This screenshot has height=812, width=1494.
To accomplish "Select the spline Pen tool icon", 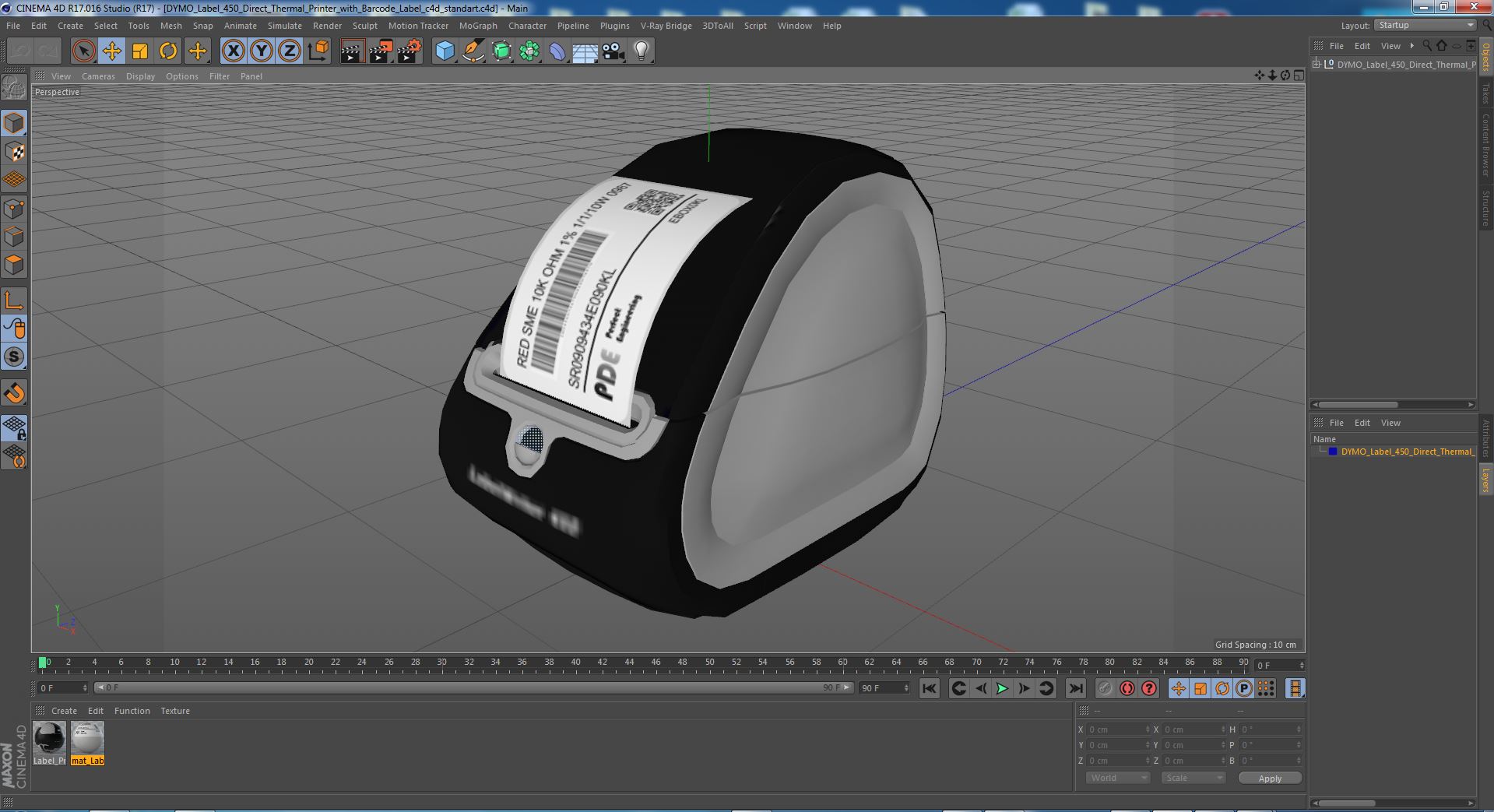I will [x=473, y=51].
